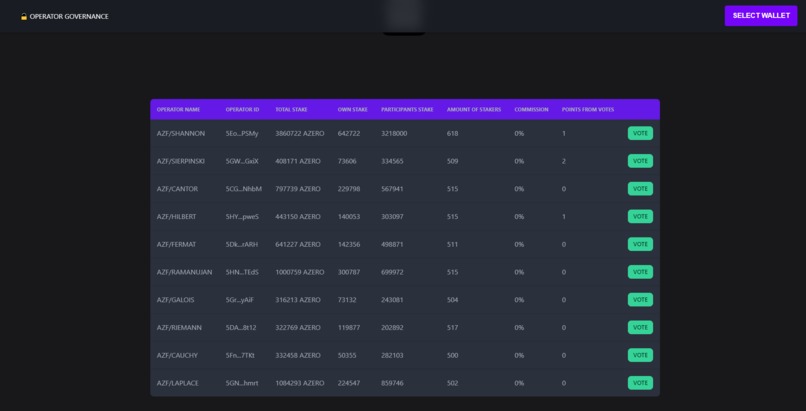Click operator ID 5Gr...yAiF
This screenshot has width=806, height=411.
pyautogui.click(x=240, y=300)
